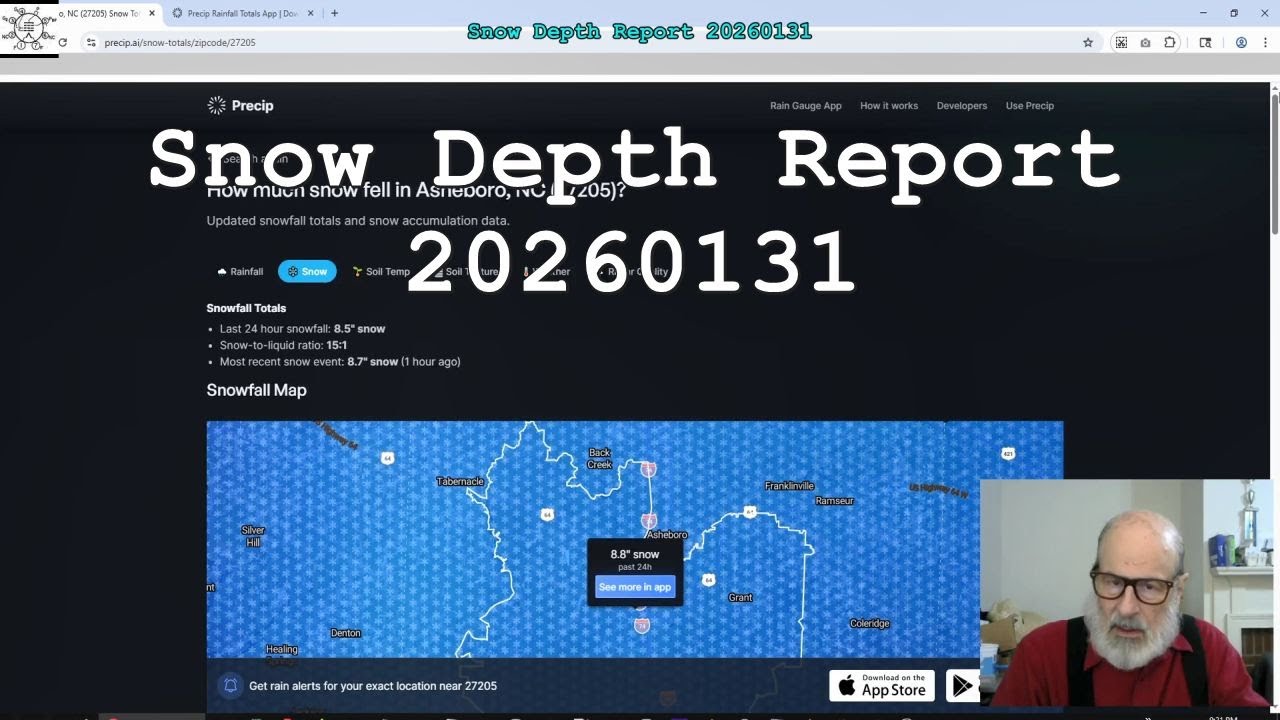Screen dimensions: 1280x720
Task: Bookmark this page with the star icon
Action: coord(1088,42)
